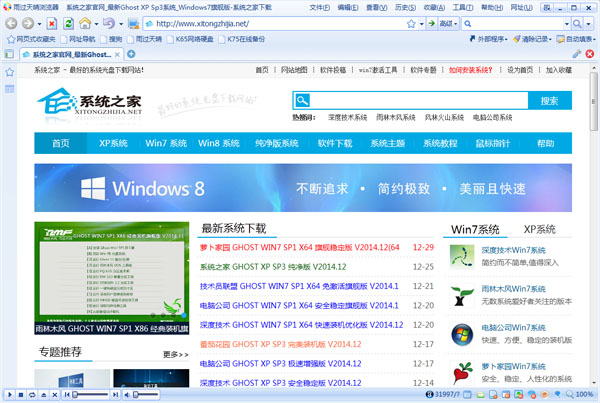The image size is (600, 403).
Task: Open the 工具(T) menu
Action: pyautogui.click(x=463, y=7)
